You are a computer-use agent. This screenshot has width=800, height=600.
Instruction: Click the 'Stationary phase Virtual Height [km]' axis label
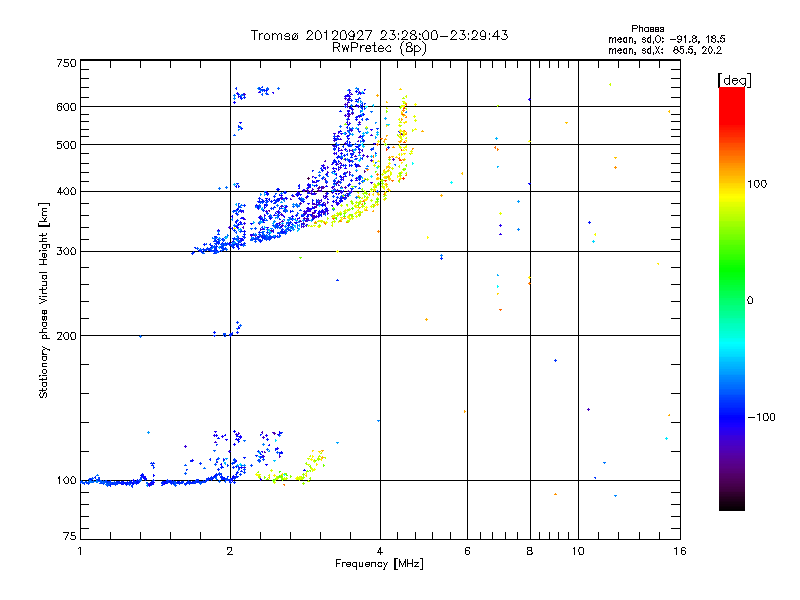pyautogui.click(x=44, y=300)
